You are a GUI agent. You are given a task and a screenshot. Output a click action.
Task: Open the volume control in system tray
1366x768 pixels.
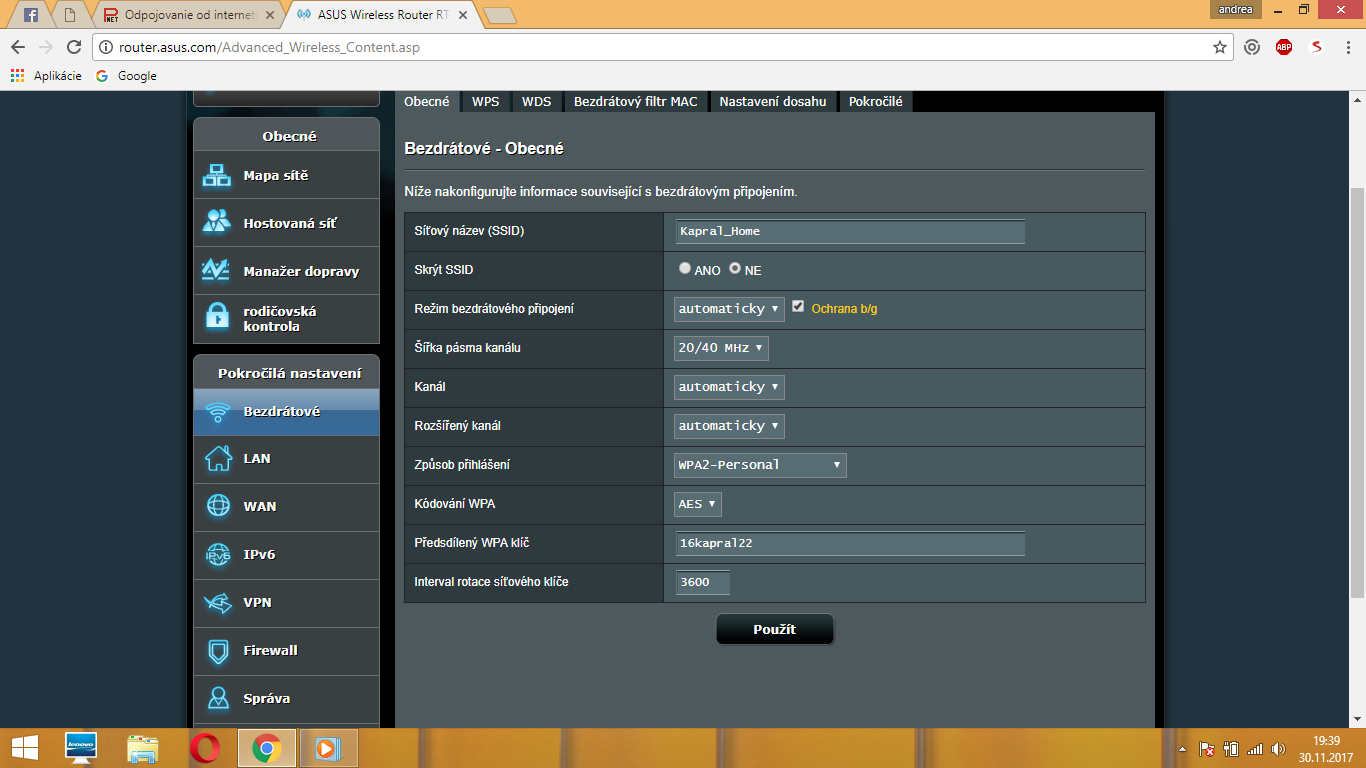coord(1278,749)
